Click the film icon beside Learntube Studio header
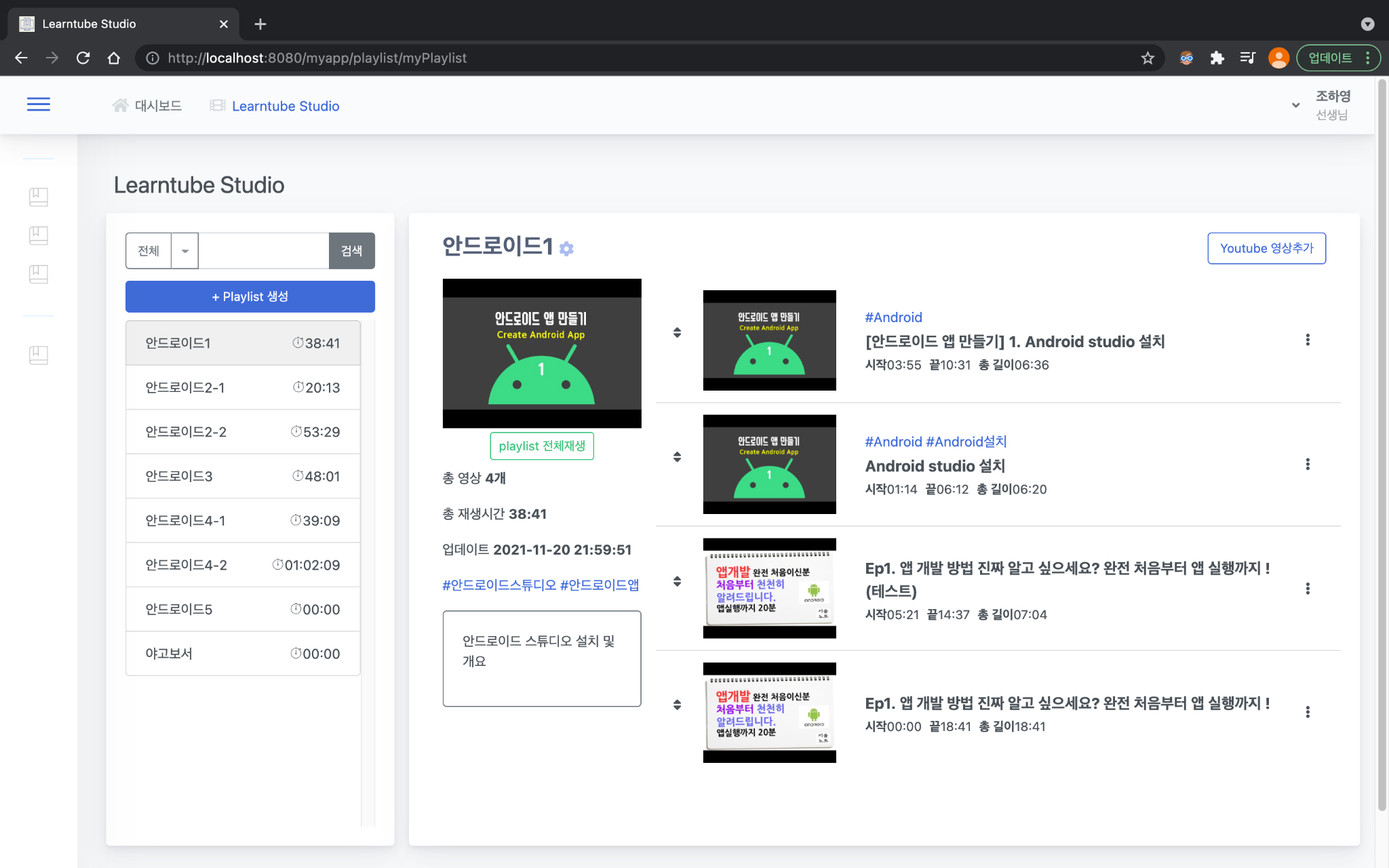Image resolution: width=1389 pixels, height=868 pixels. pos(217,105)
